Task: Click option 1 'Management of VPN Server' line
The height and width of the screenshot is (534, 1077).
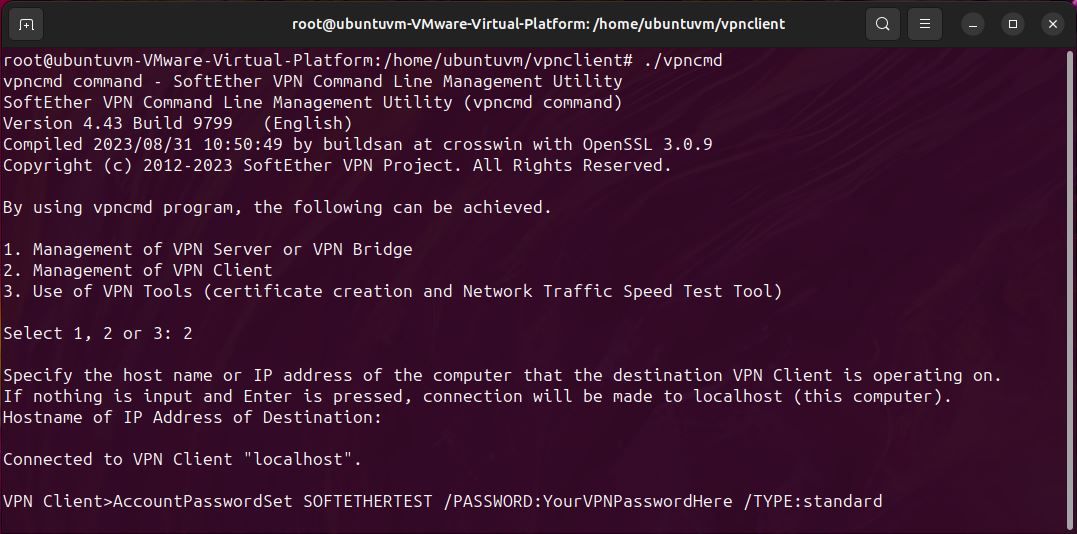Action: 208,249
